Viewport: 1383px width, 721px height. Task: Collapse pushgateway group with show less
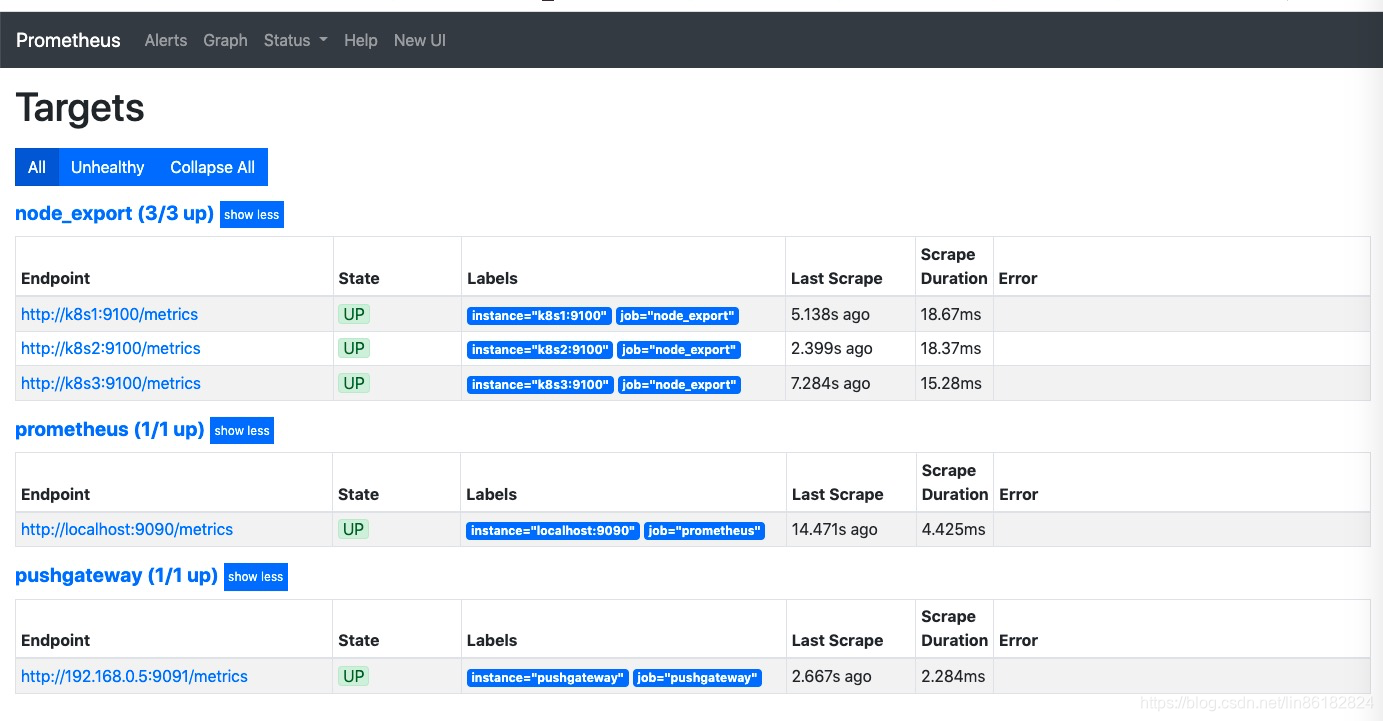(256, 576)
